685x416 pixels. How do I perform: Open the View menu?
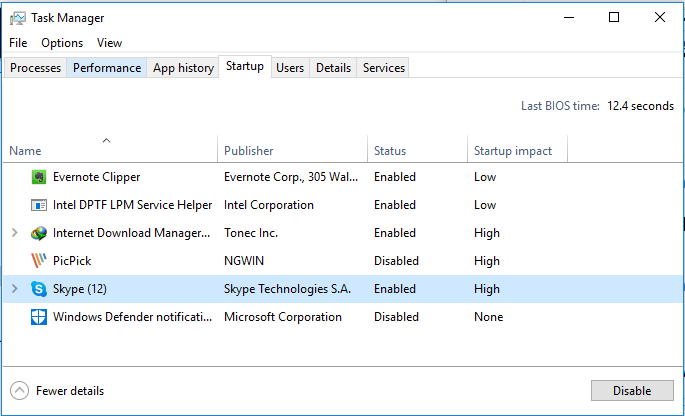coord(109,43)
